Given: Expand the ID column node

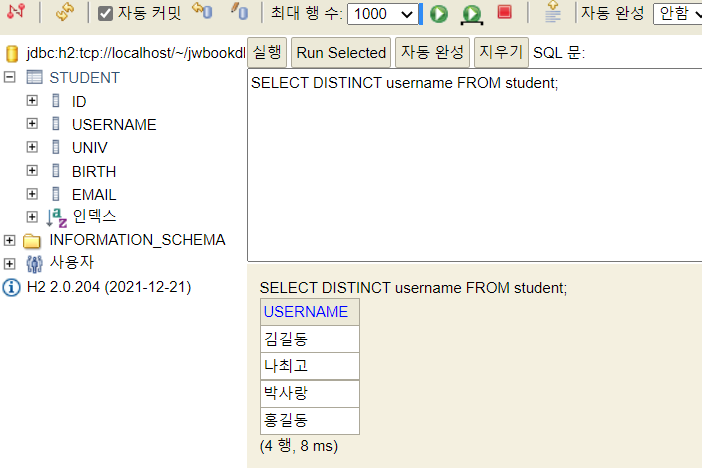Looking at the screenshot, I should point(32,100).
